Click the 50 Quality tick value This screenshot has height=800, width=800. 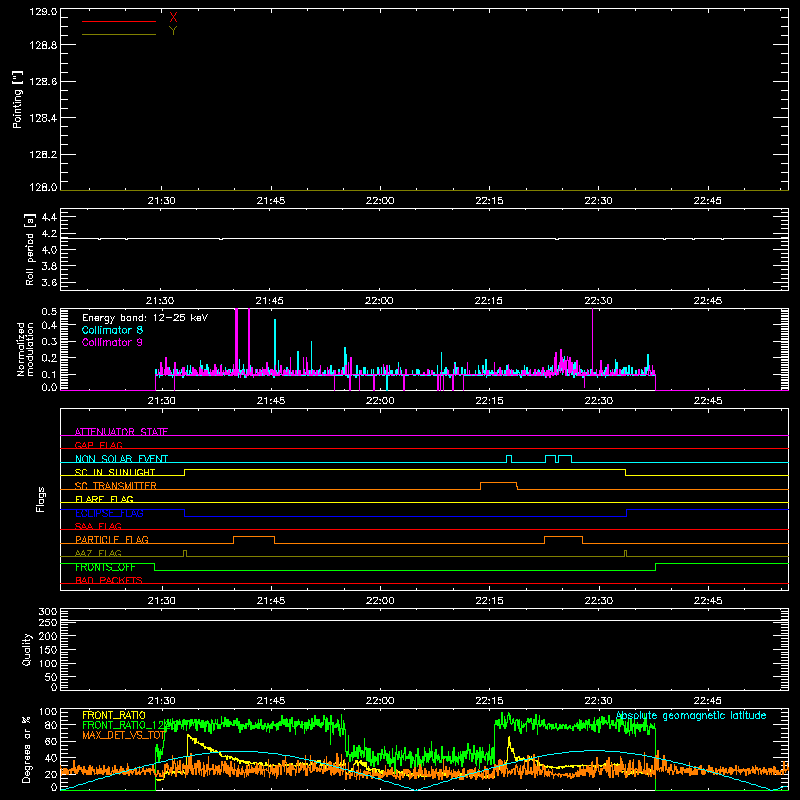51,677
